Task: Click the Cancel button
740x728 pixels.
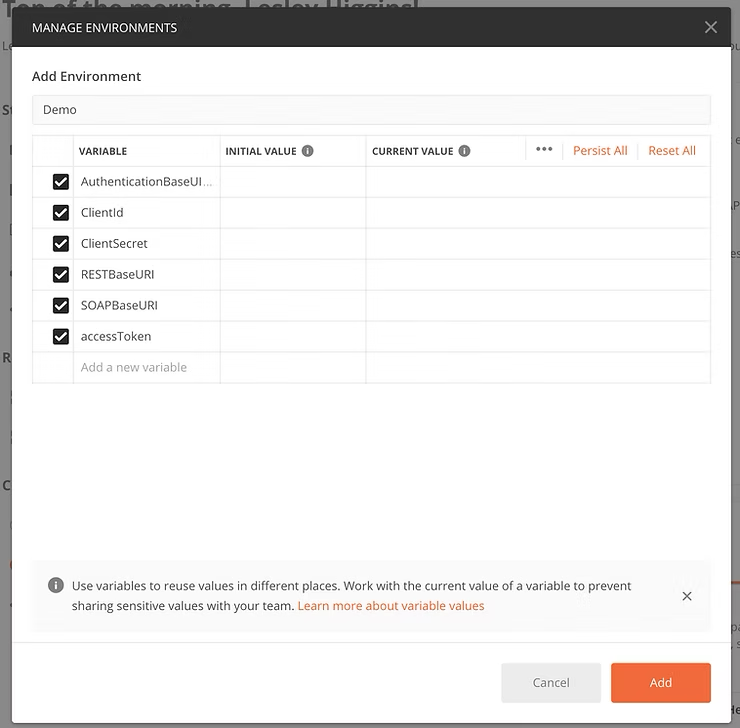Action: tap(551, 683)
